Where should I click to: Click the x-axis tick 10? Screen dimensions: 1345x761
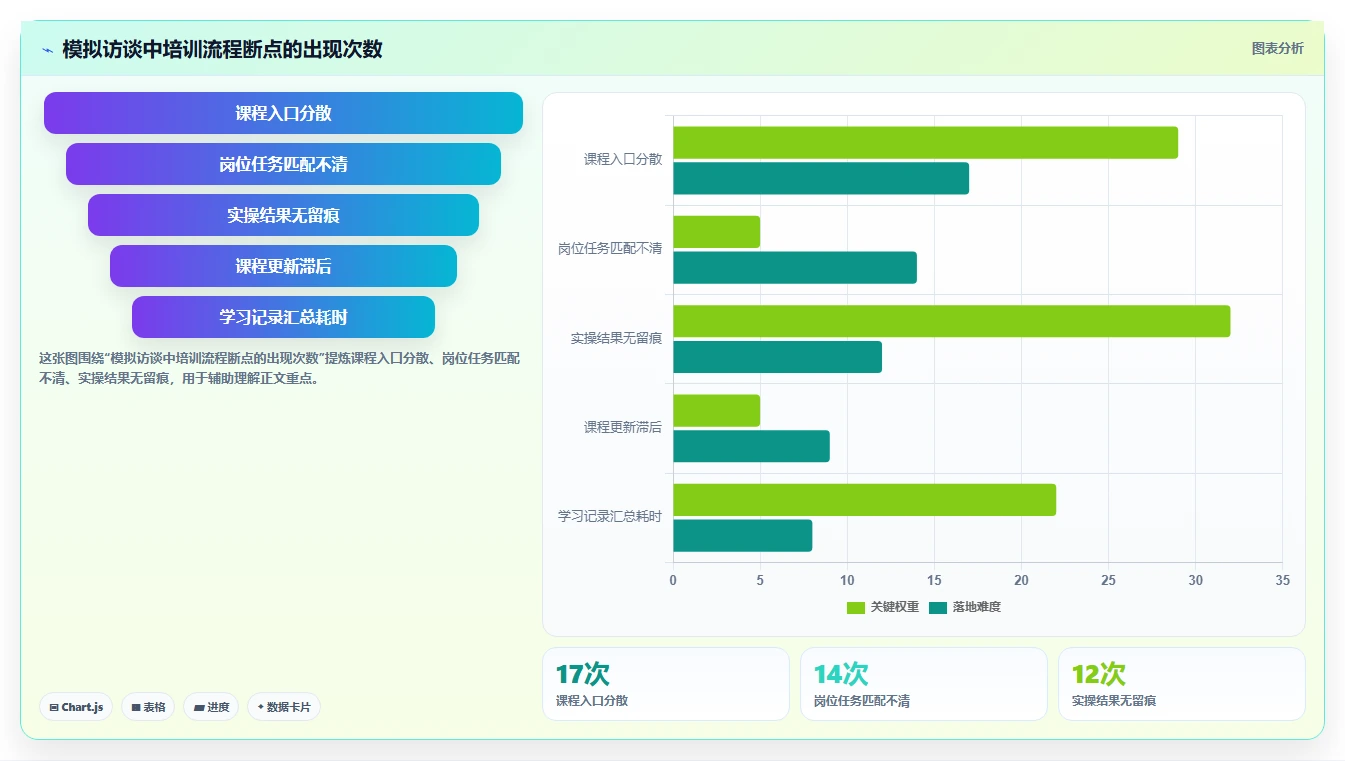click(847, 580)
